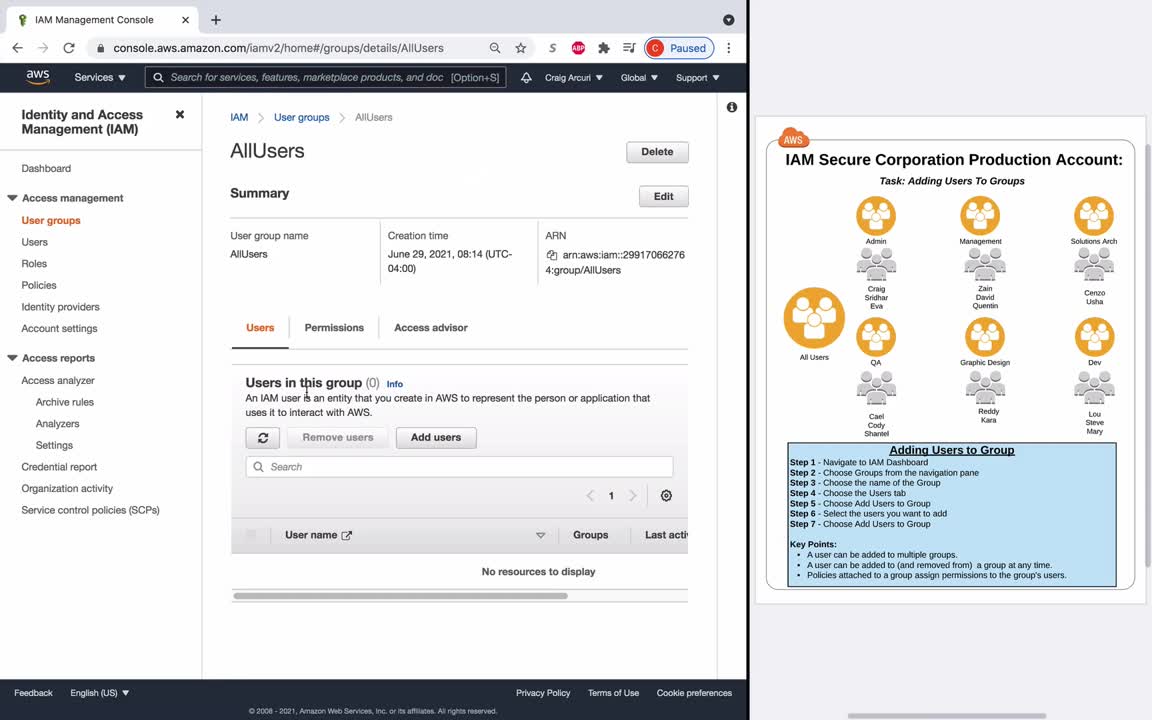Click the users Search input field
Viewport: 1152px width, 720px height.
coord(459,467)
